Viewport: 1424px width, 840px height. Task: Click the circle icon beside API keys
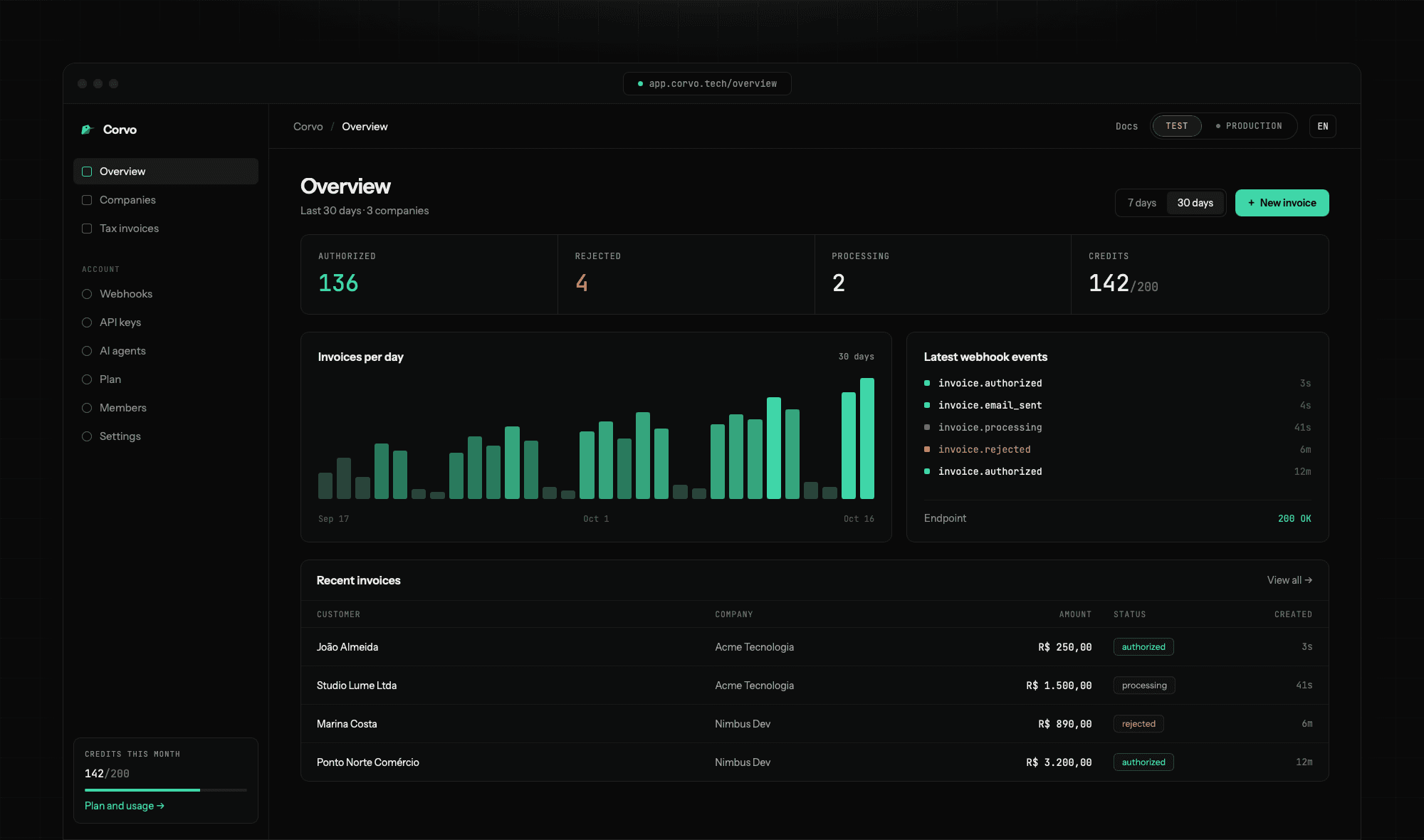click(x=87, y=322)
